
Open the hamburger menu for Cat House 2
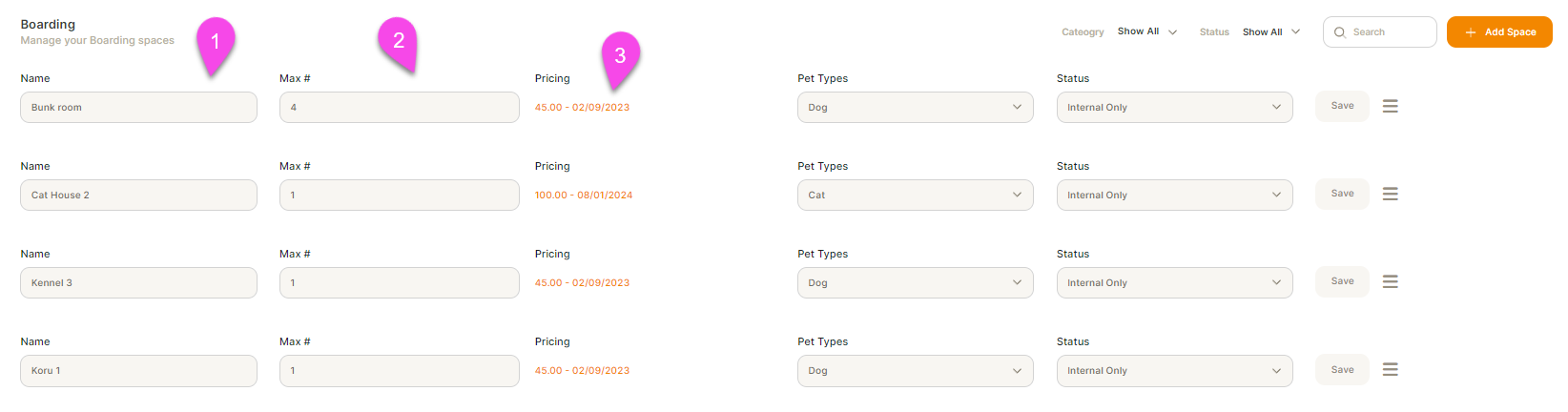click(1391, 195)
